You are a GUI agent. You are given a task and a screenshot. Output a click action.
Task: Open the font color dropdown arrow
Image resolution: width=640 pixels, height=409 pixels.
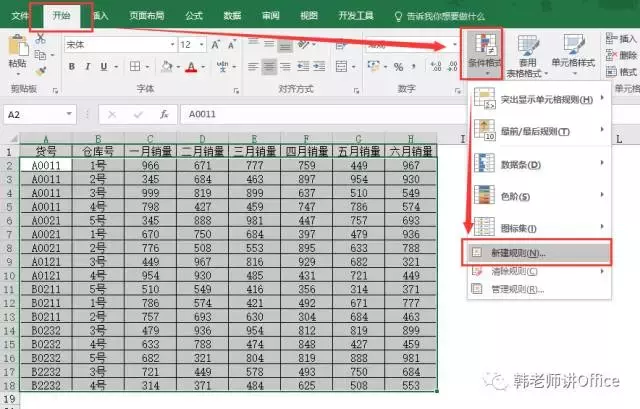click(203, 67)
